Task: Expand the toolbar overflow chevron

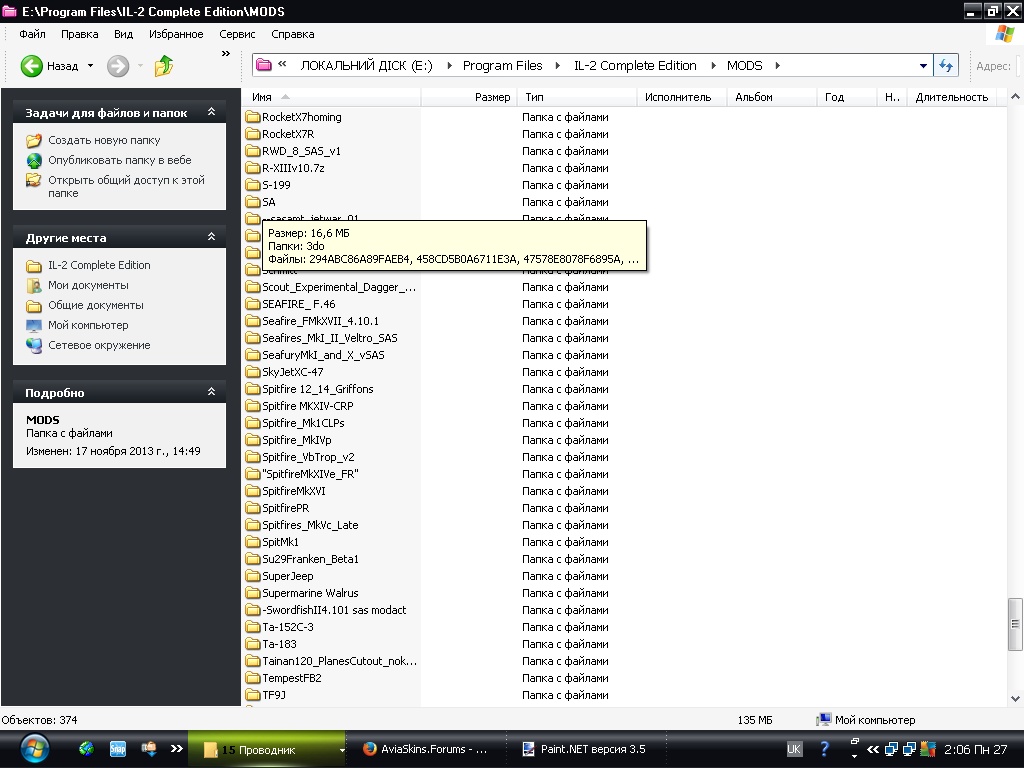Action: coord(226,54)
